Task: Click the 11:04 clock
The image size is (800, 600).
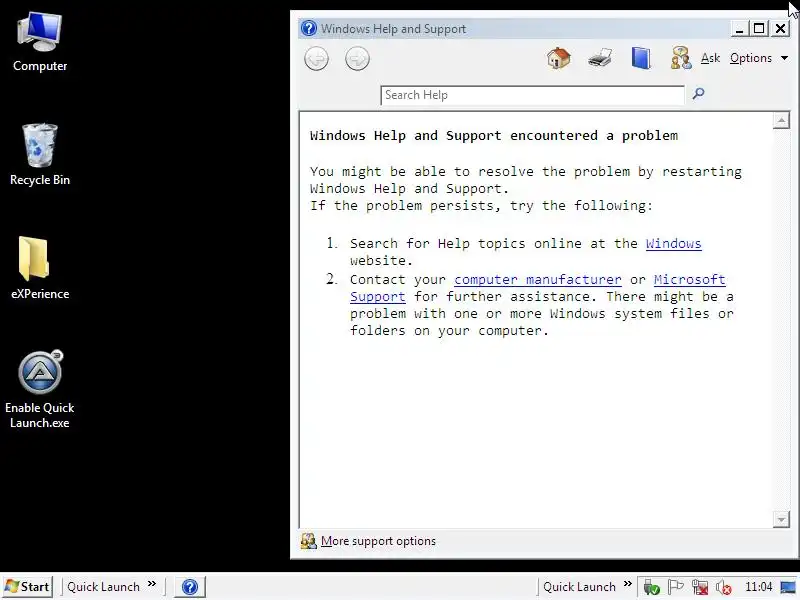Action: (759, 587)
